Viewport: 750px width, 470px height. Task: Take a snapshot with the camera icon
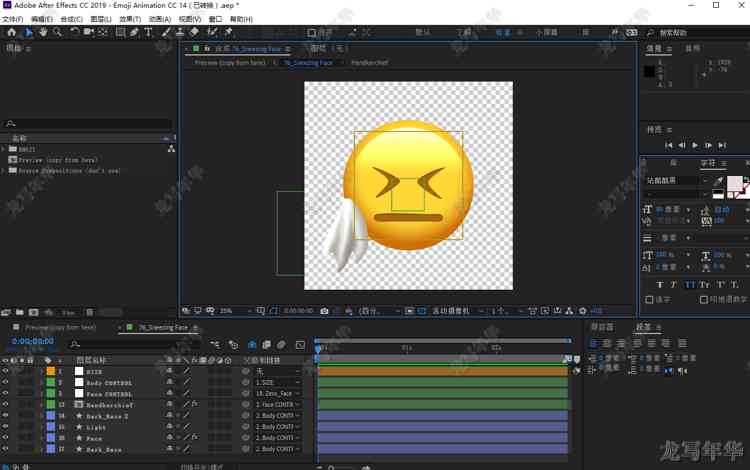click(324, 311)
